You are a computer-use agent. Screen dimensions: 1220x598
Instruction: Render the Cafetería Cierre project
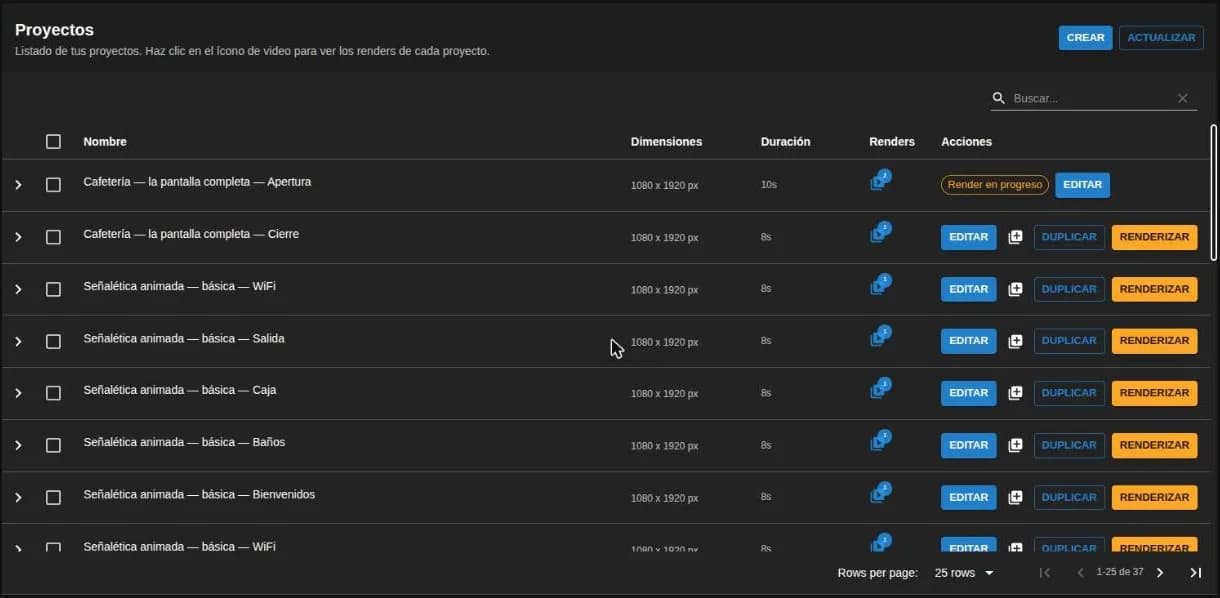[1154, 237]
